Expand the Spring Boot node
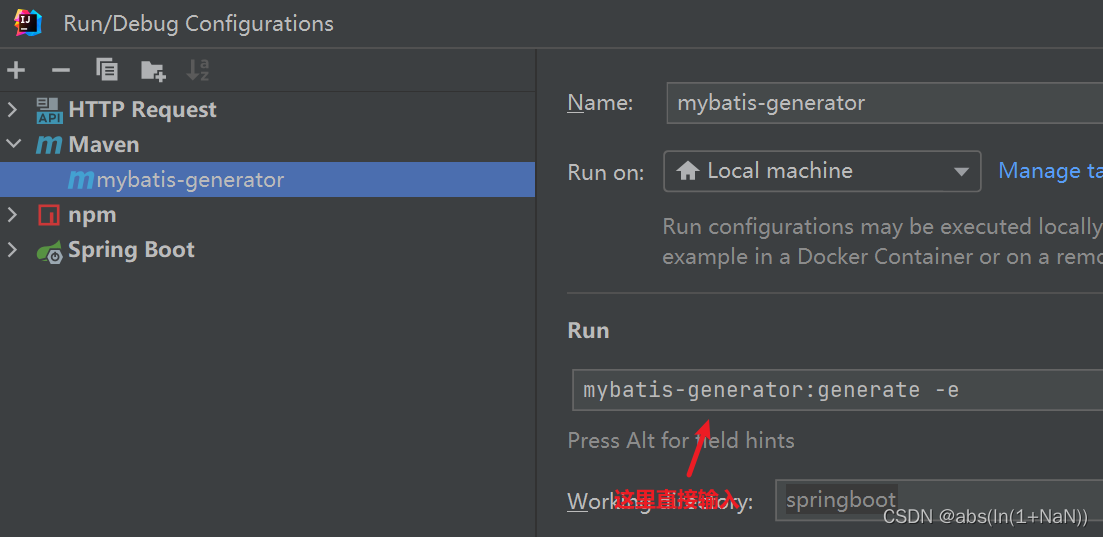1103x537 pixels. point(12,250)
